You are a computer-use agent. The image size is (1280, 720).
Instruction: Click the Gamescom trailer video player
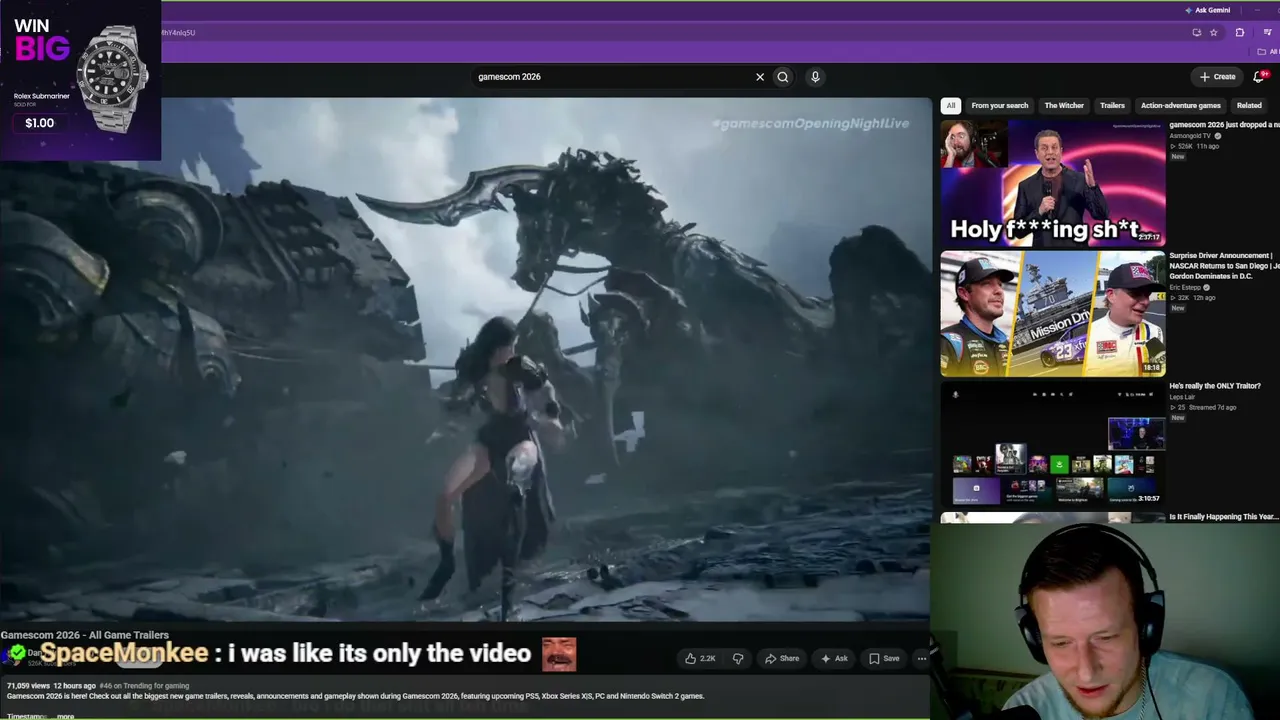point(465,359)
